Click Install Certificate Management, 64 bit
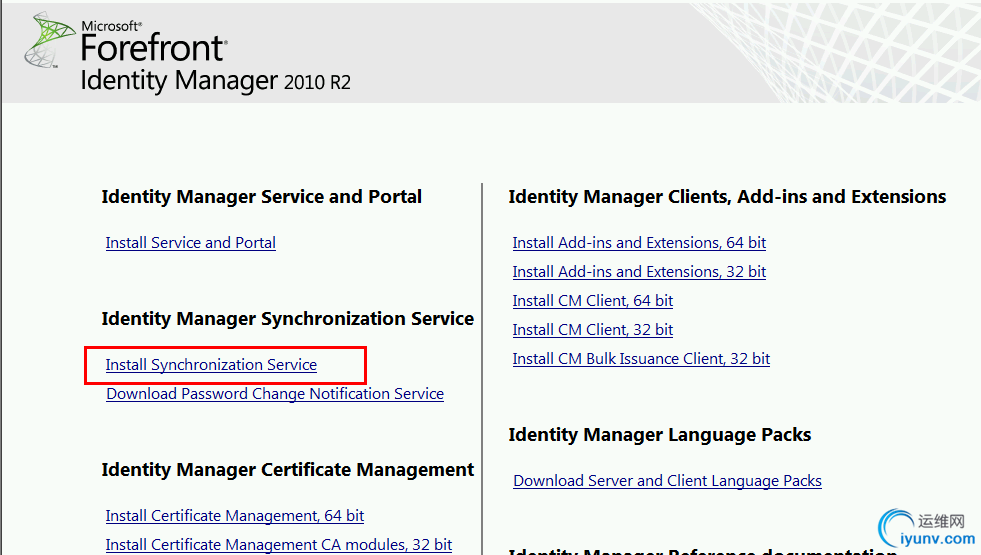Screen dimensions: 981x555 [x=235, y=516]
